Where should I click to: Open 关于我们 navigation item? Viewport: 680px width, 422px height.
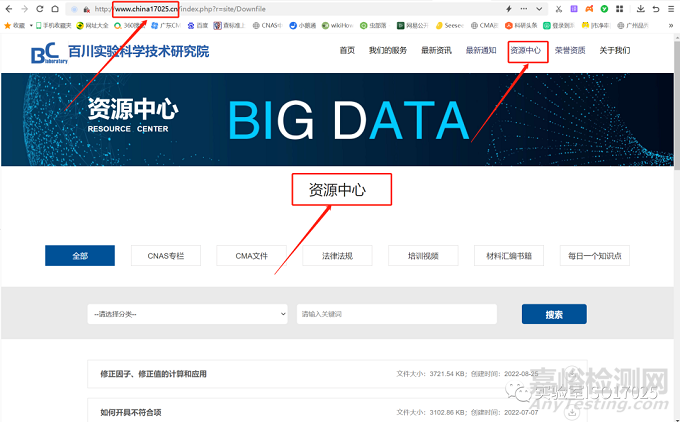(615, 50)
